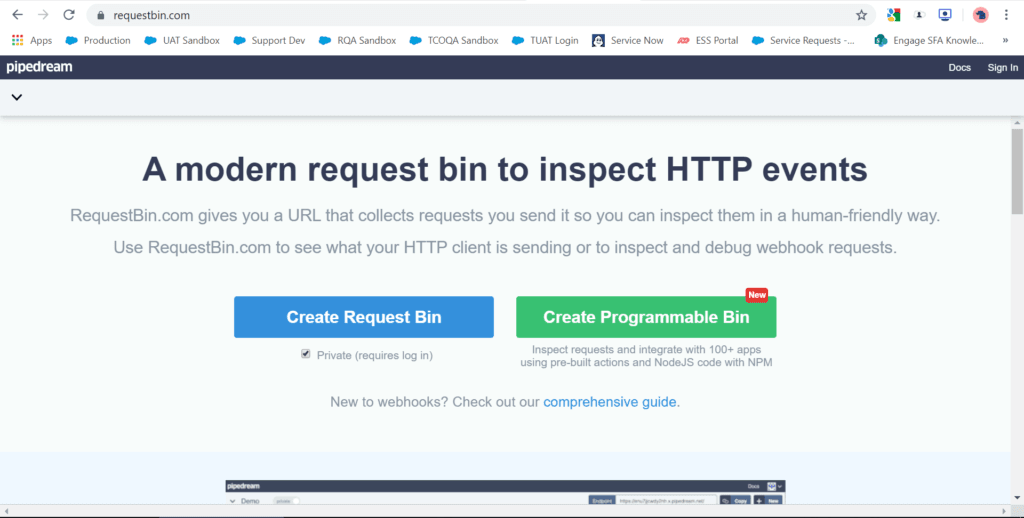Open the Engage SFA Knowledge bookmark

click(929, 40)
